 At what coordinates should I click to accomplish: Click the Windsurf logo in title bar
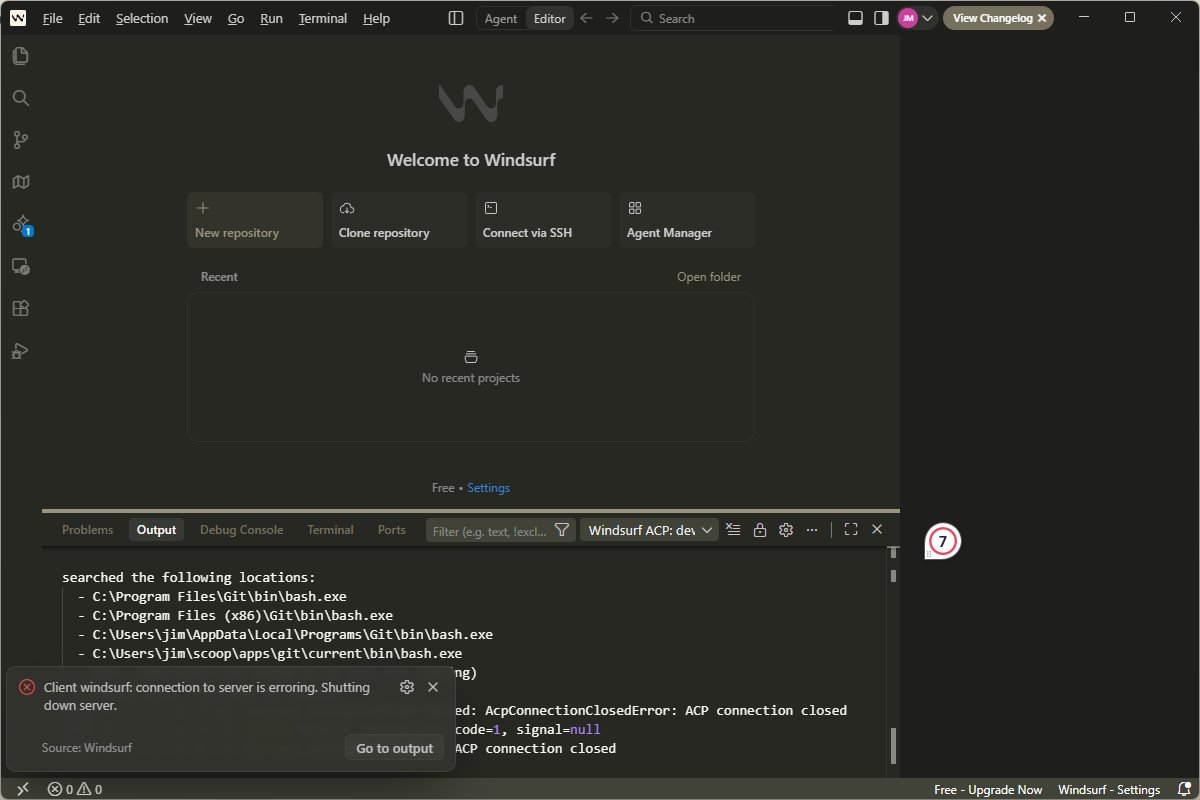pos(18,18)
